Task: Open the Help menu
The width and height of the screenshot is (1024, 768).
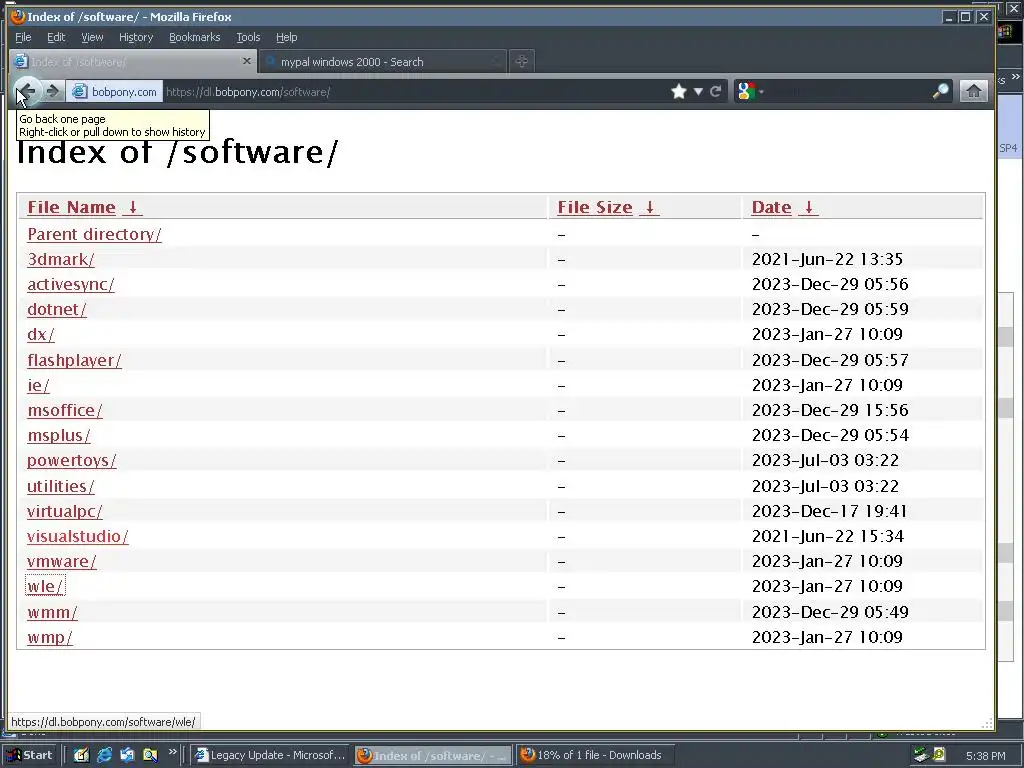Action: (x=287, y=37)
